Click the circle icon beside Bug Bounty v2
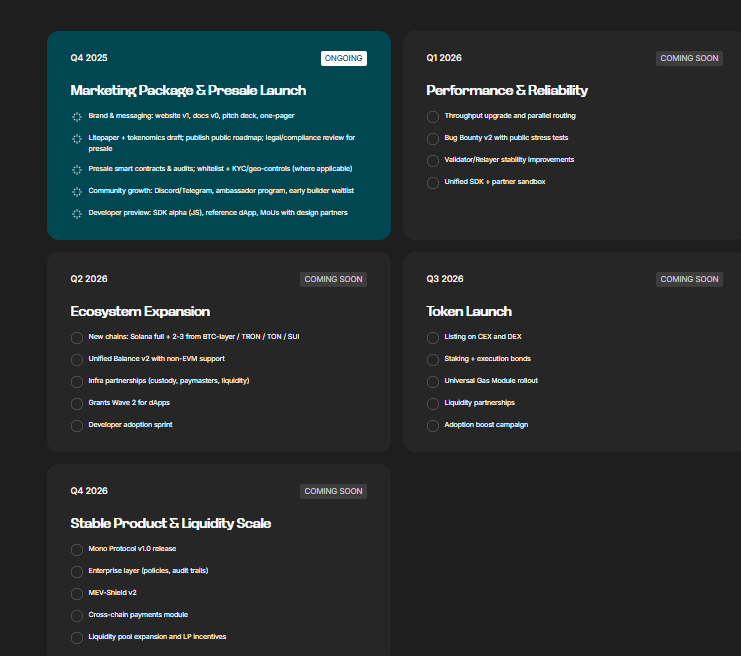 coord(433,139)
